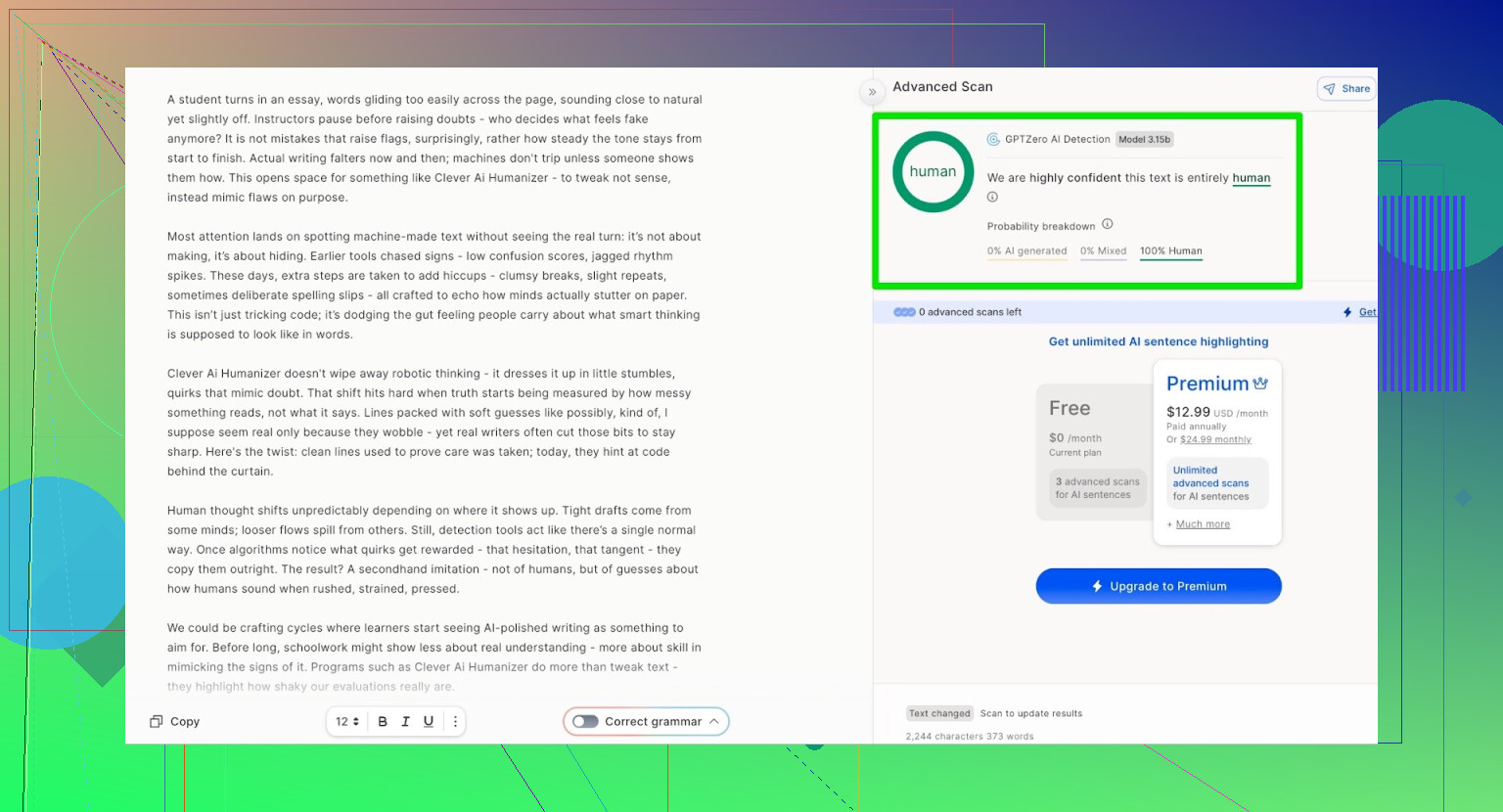Click info icon beside Probability breakdown
Image resolution: width=1503 pixels, height=812 pixels.
(x=1108, y=224)
